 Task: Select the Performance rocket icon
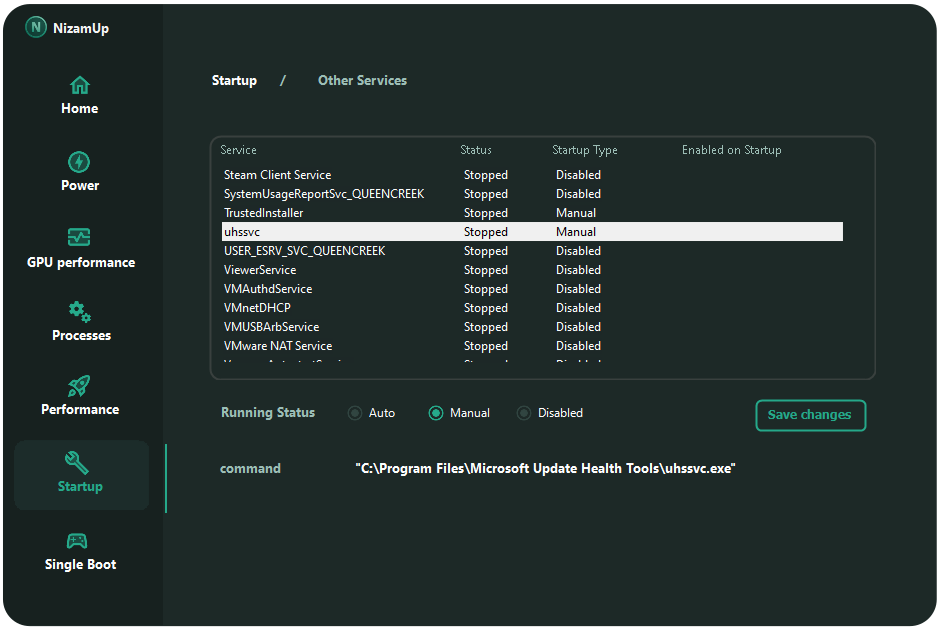click(79, 386)
